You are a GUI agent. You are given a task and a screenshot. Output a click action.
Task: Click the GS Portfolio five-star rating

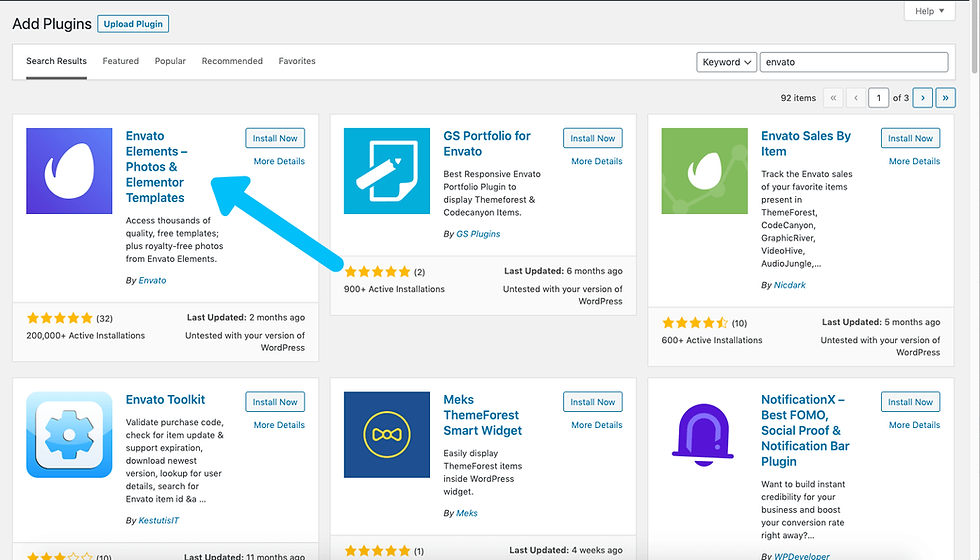[x=378, y=272]
